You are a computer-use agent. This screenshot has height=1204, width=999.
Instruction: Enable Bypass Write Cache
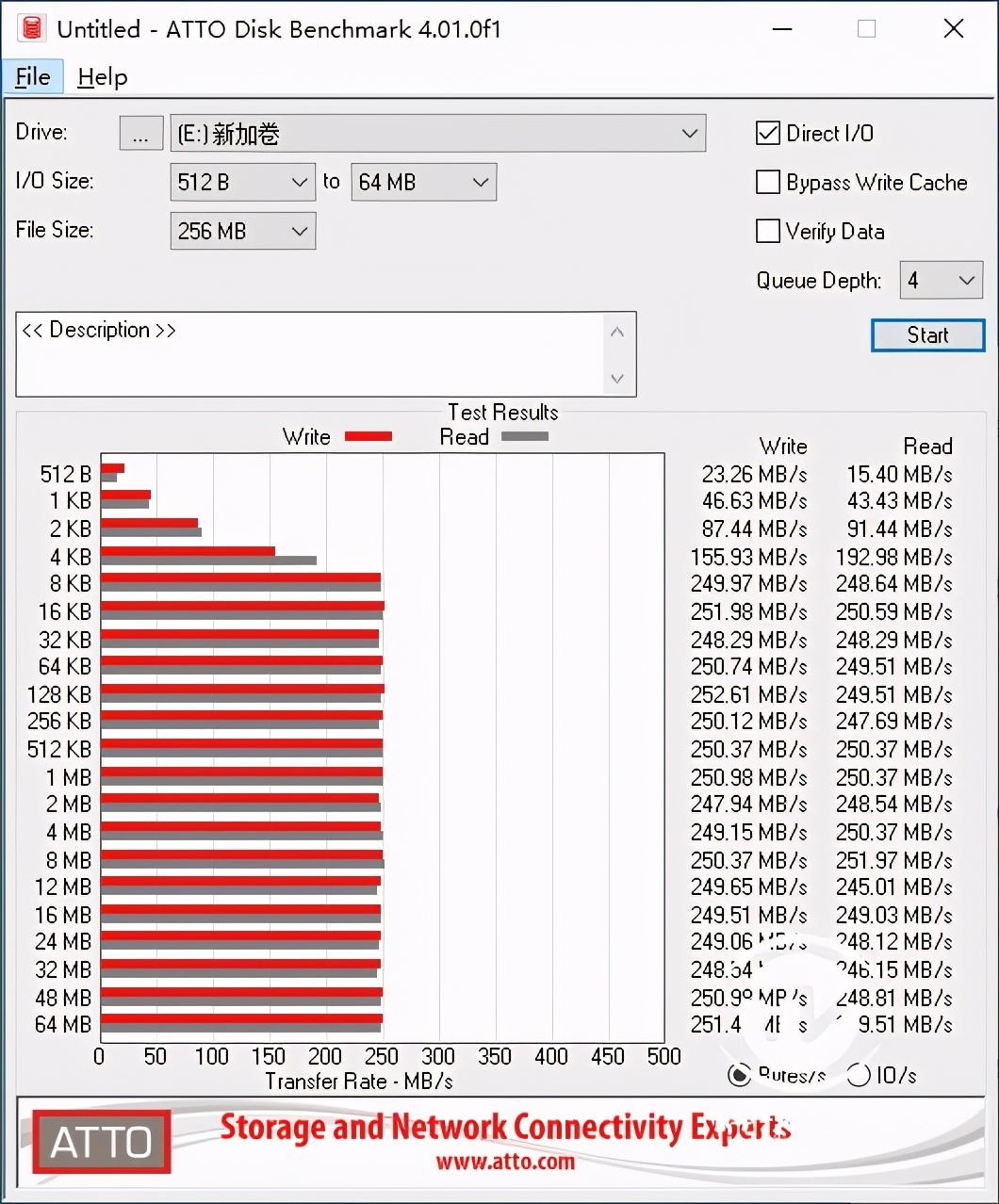pos(767,182)
